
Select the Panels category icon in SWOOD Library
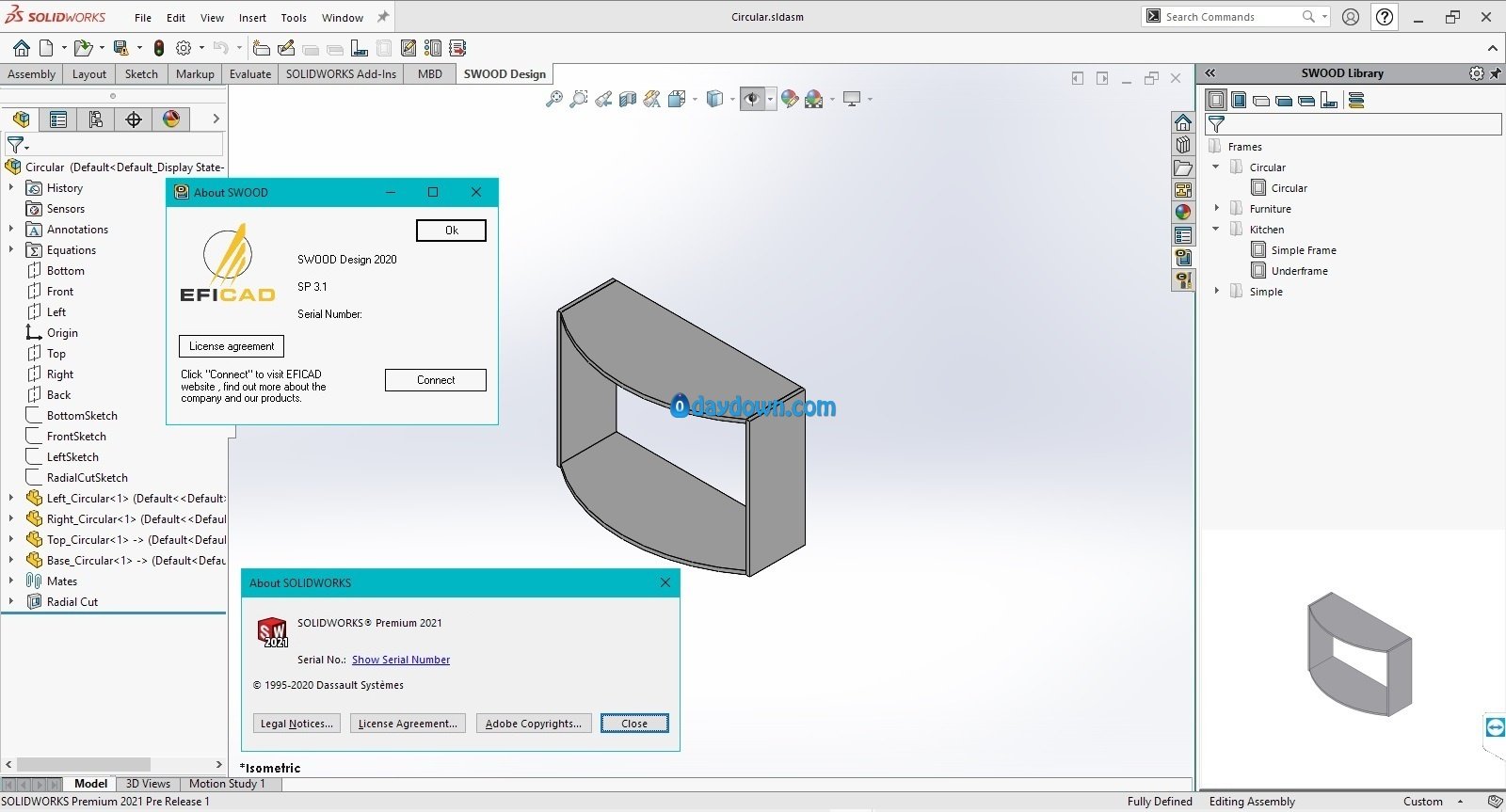(1261, 101)
